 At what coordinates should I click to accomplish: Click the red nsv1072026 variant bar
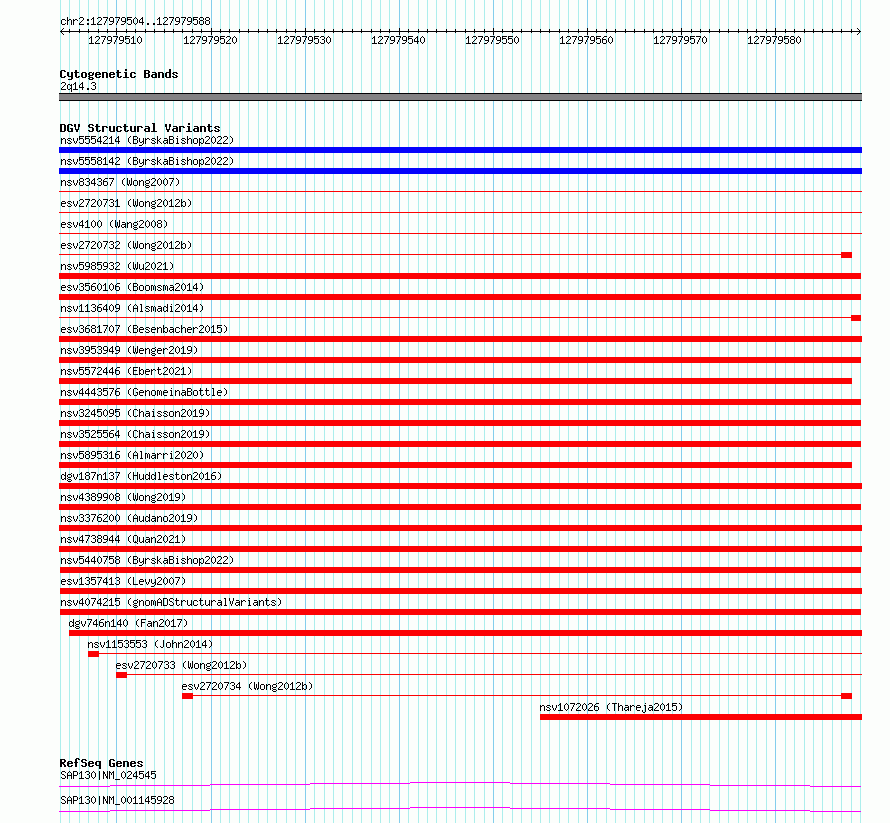point(701,717)
